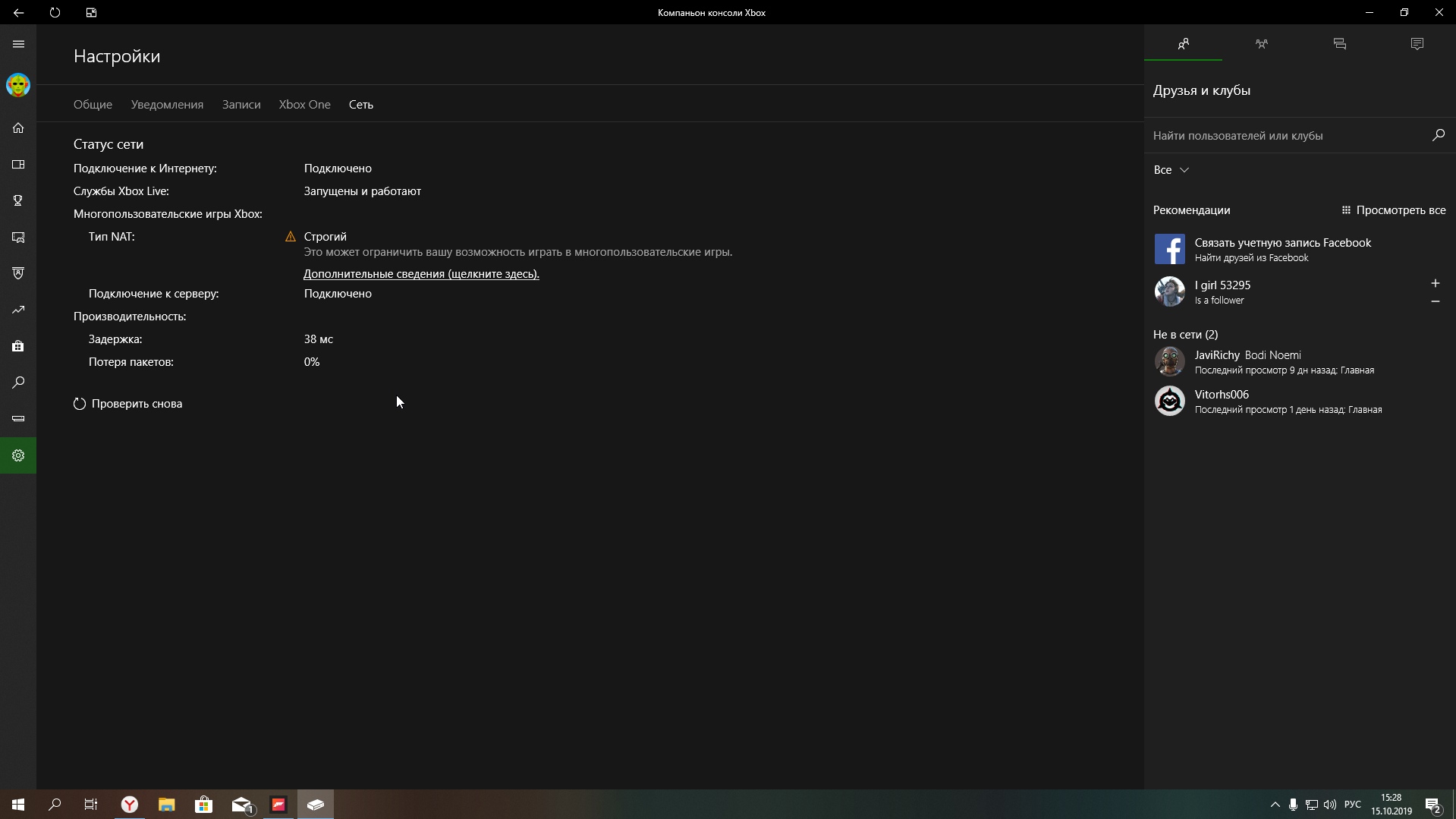Switch to Activity alerts panel tab icon

pyautogui.click(x=1417, y=44)
